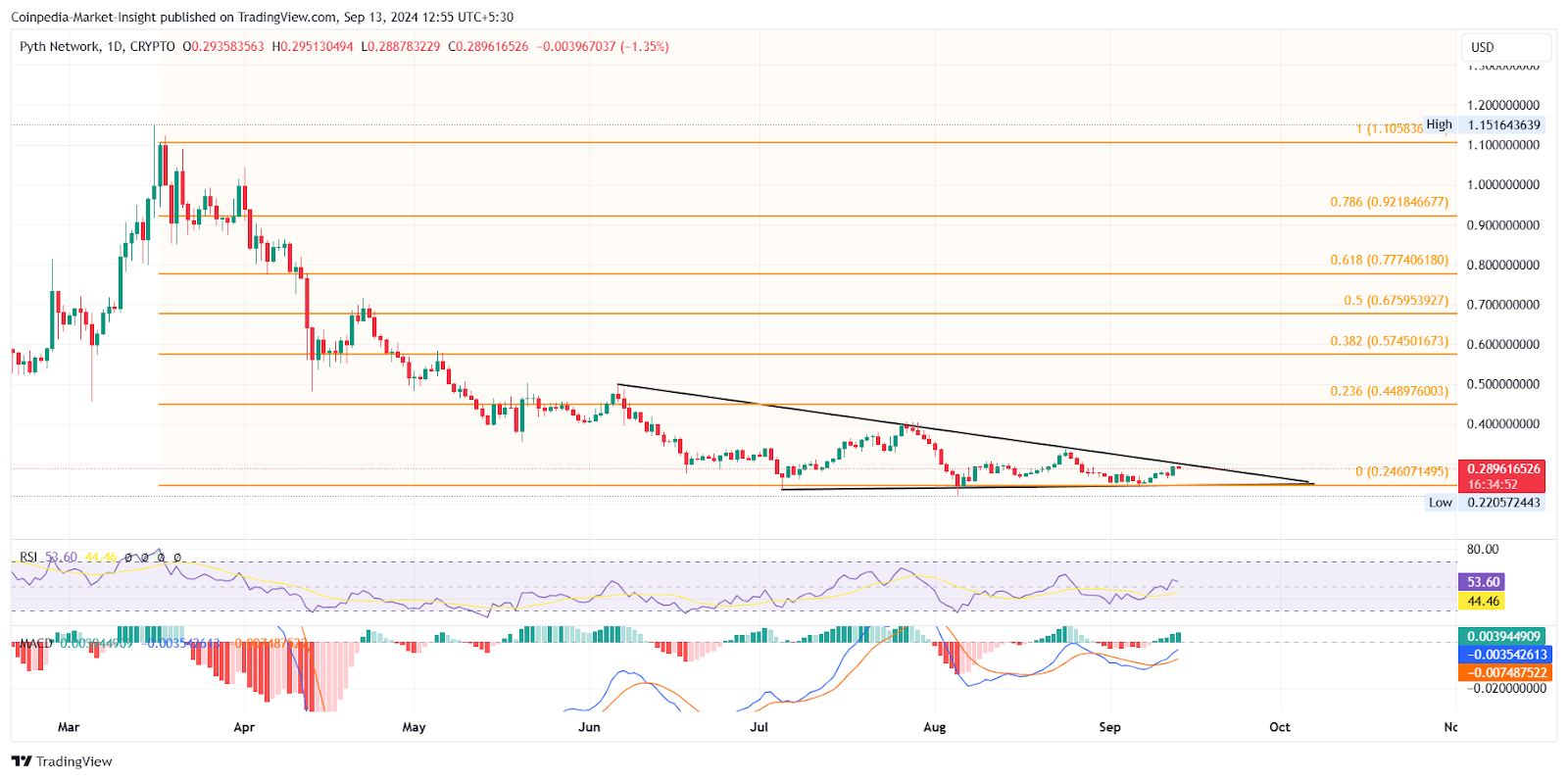Select Fib level 0 (0.246071495) label
Image resolution: width=1568 pixels, height=780 pixels.
pyautogui.click(x=1401, y=471)
